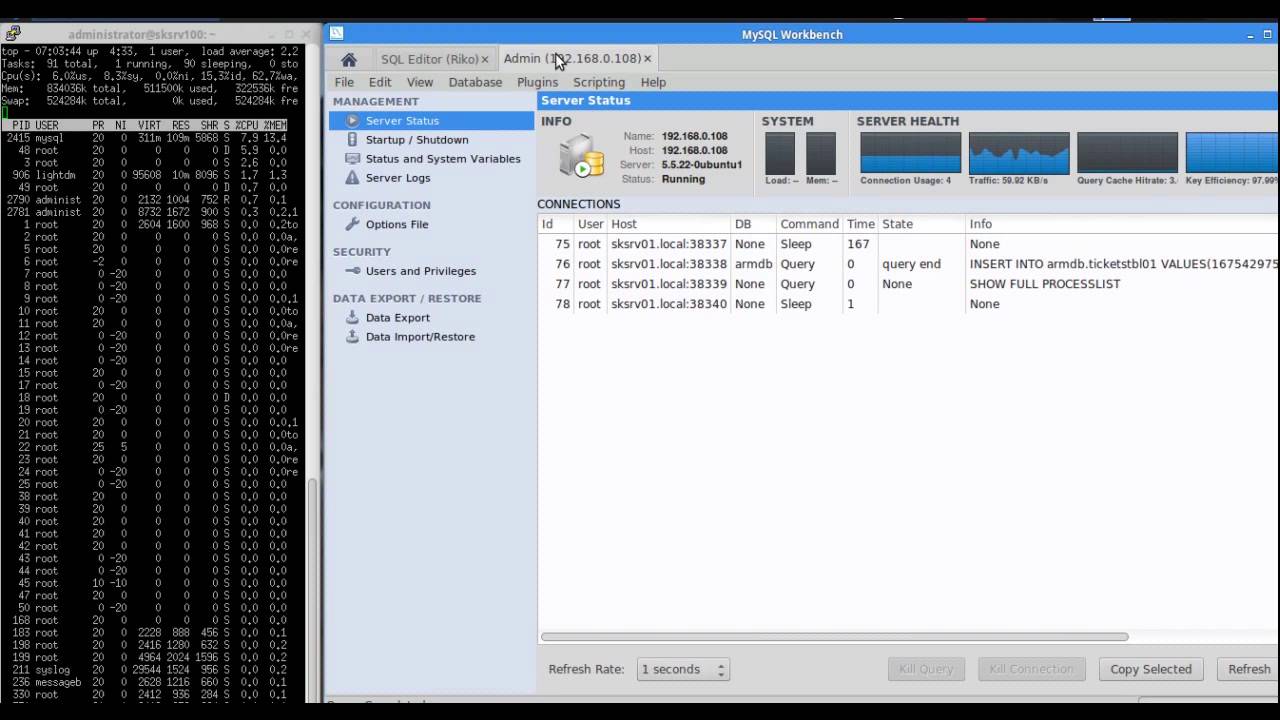Screen dimensions: 1280x720
Task: Select connection row with Id 78
Action: pos(908,304)
